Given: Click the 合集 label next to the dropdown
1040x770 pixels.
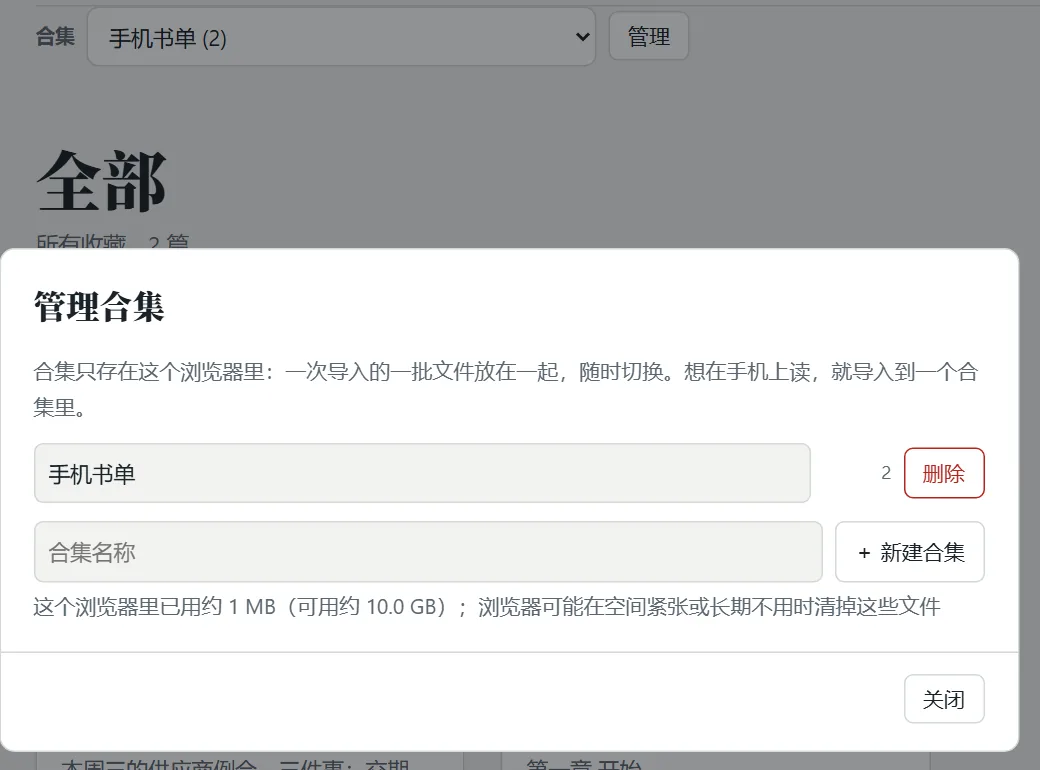Looking at the screenshot, I should (56, 36).
